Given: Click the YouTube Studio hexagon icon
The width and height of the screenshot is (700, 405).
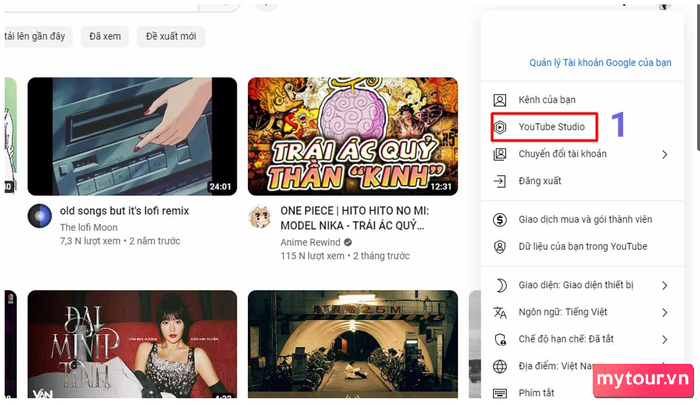Looking at the screenshot, I should (x=500, y=127).
